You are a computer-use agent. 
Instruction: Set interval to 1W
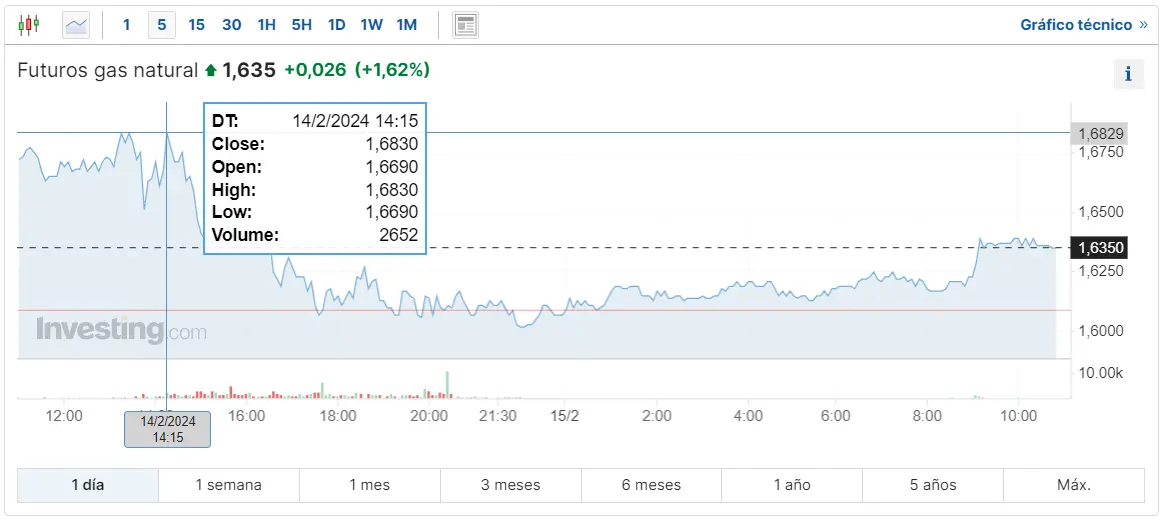(371, 25)
